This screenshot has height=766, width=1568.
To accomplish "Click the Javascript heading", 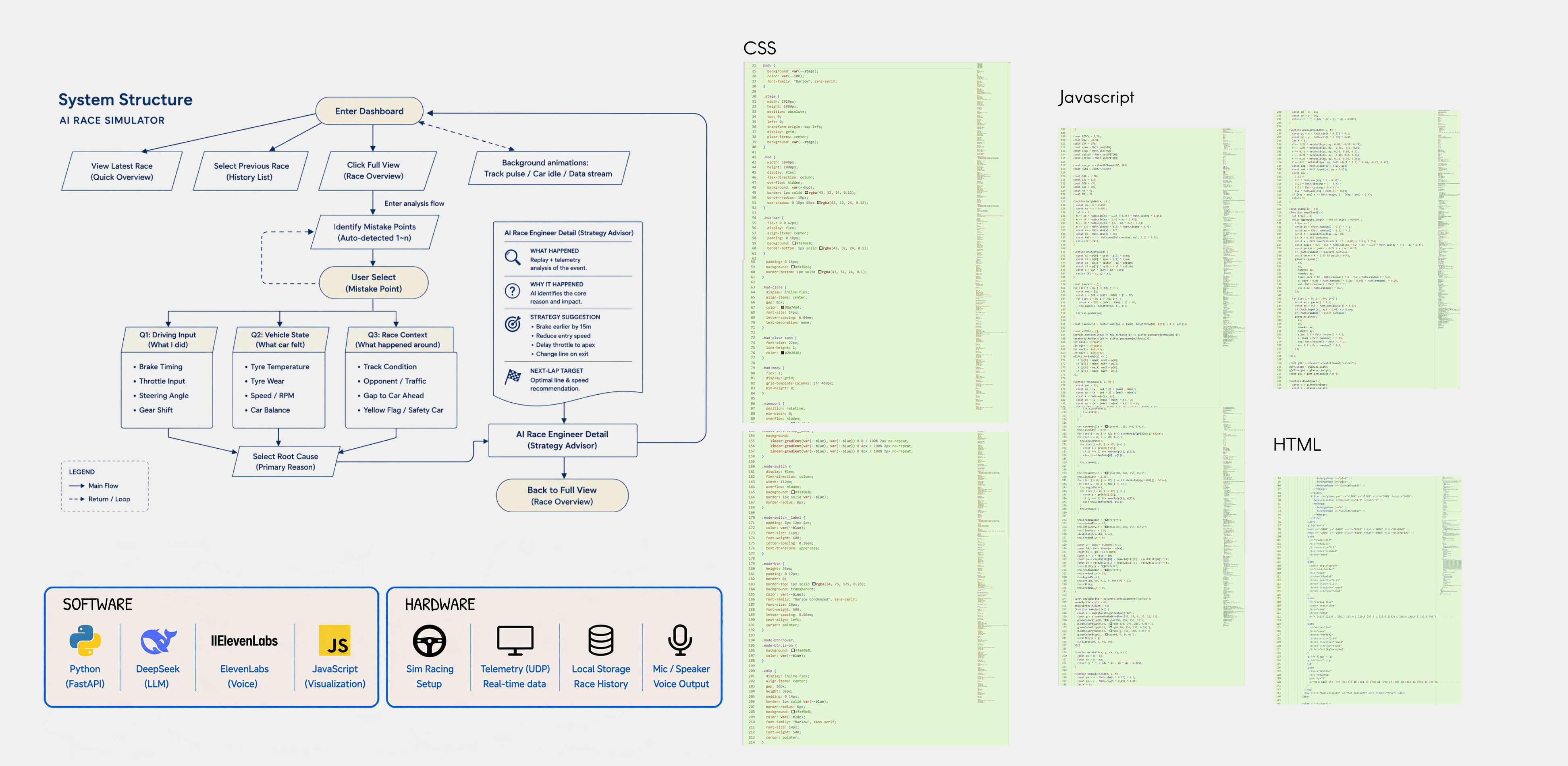I will pos(1096,97).
